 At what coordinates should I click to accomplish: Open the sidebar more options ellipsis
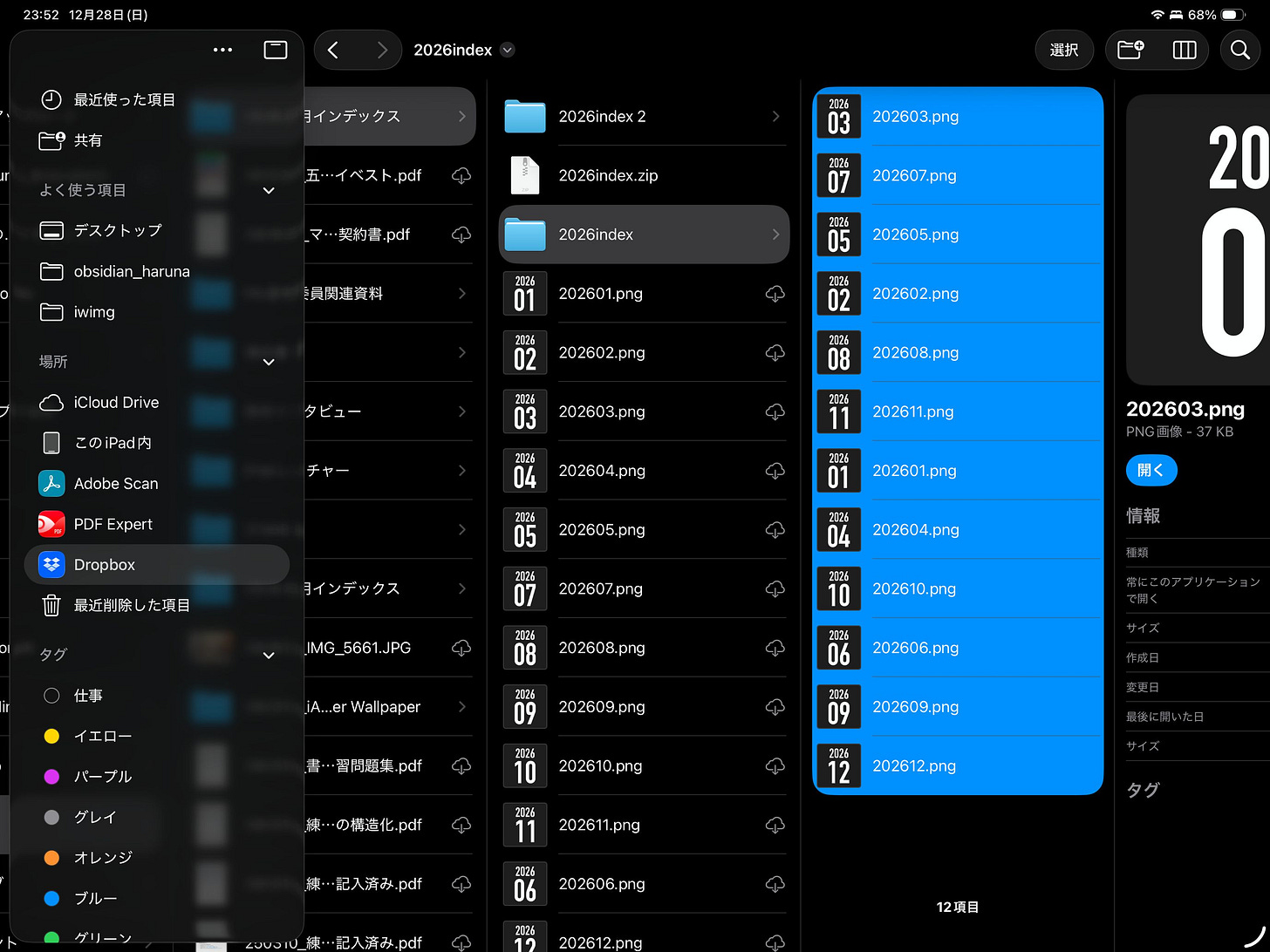[x=222, y=50]
